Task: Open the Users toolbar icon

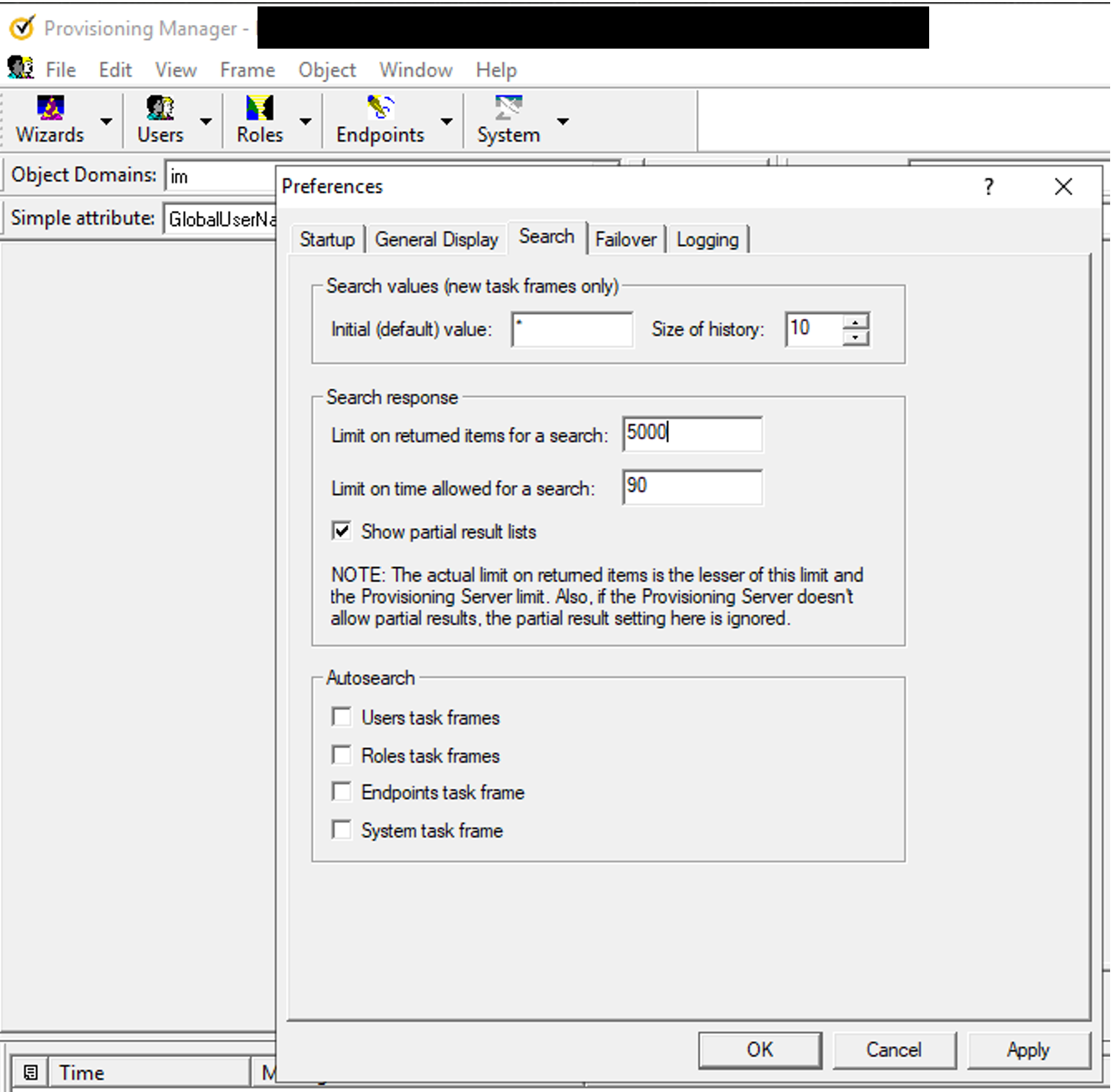Action: tap(160, 109)
